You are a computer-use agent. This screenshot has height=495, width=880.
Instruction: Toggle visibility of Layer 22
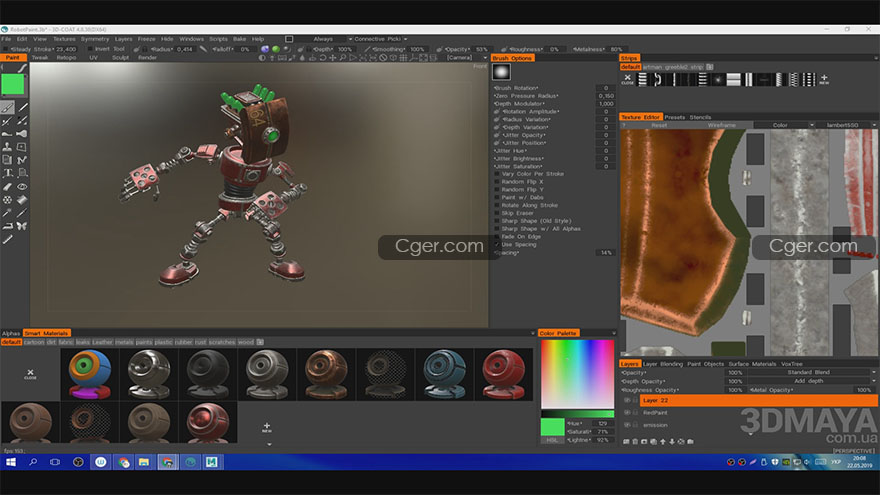627,400
